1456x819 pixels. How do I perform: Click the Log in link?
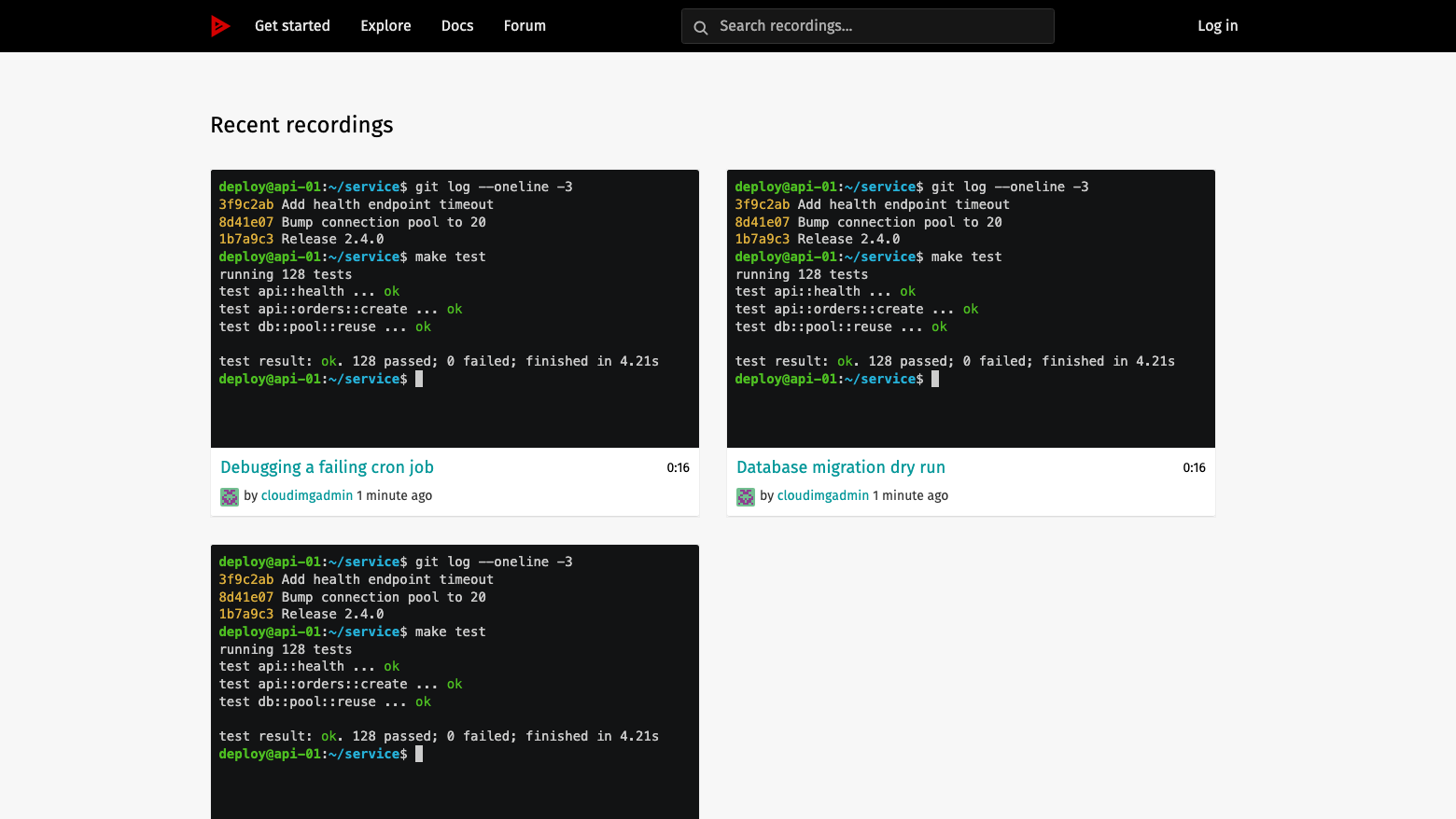(1218, 26)
